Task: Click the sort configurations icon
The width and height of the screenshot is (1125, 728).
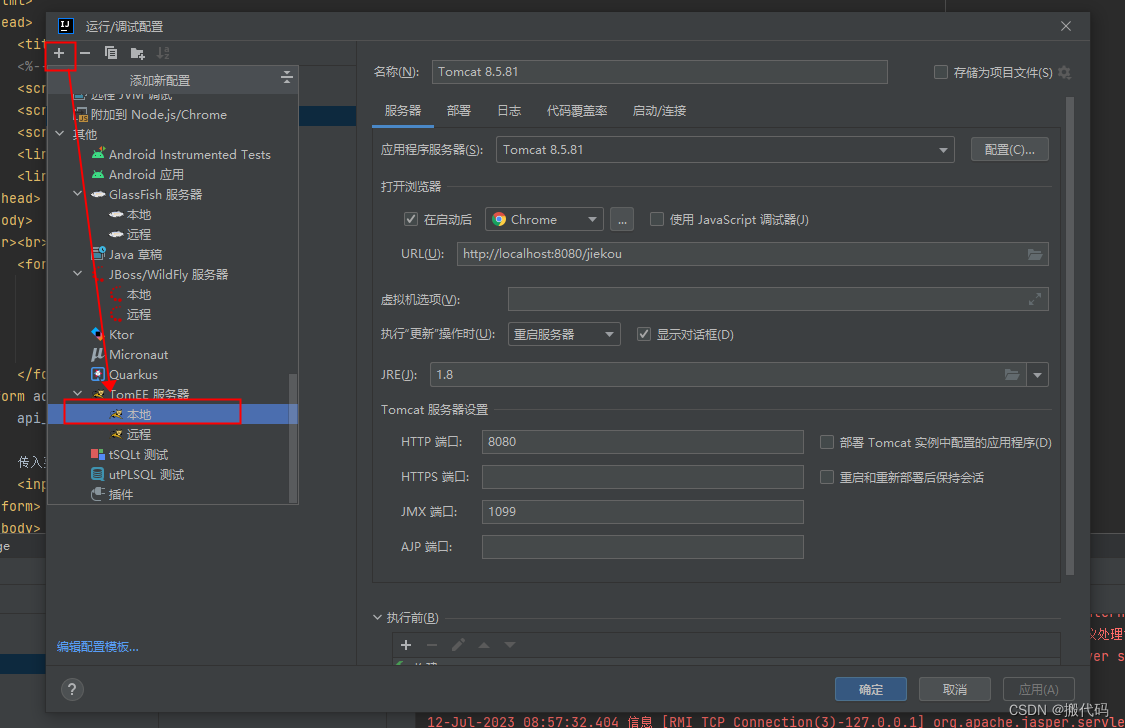Action: (x=163, y=53)
